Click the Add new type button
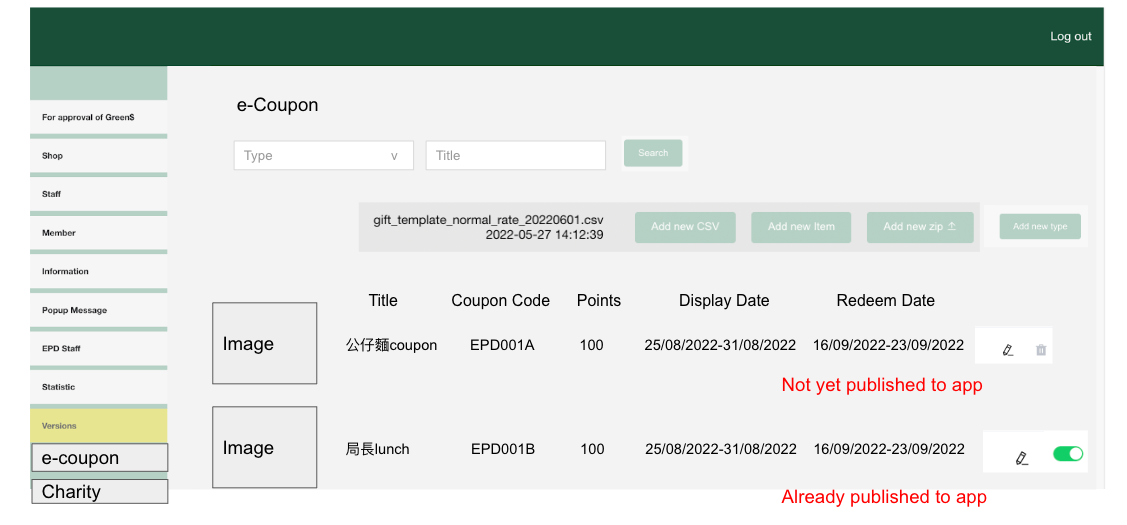Viewport: 1127px width, 525px height. coord(1040,227)
